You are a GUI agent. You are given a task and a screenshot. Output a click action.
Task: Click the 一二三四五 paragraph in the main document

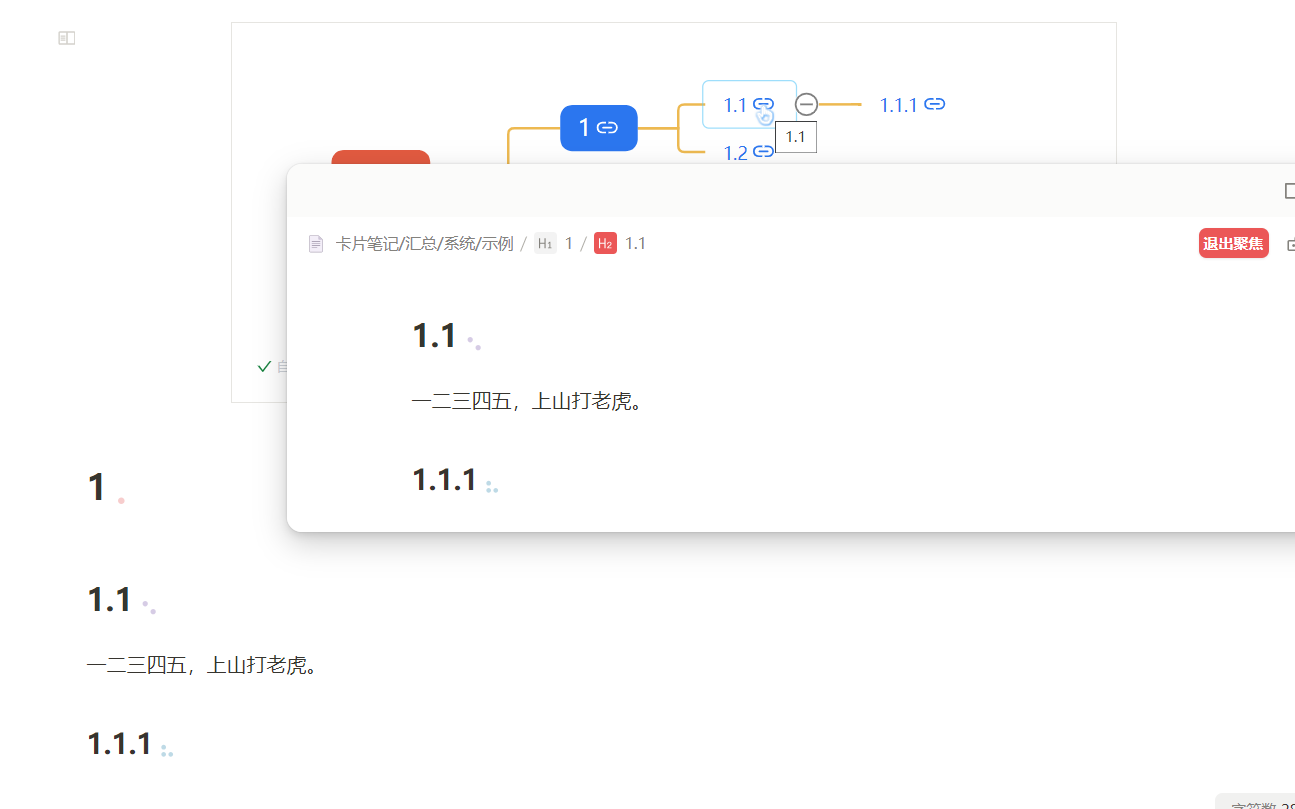point(202,665)
